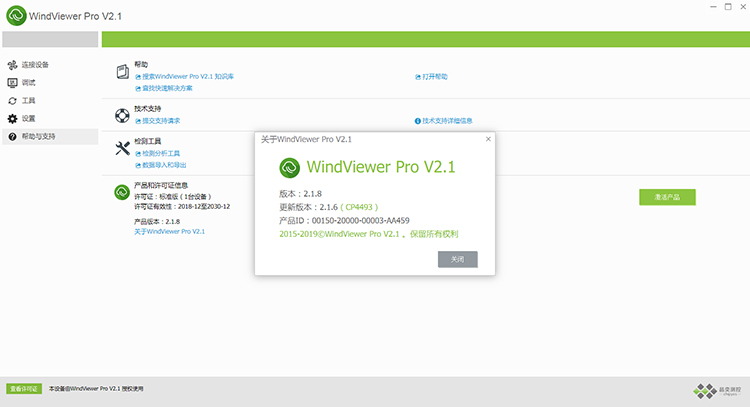
Task: Click the green 2015-2019 copyright line
Action: [x=369, y=234]
